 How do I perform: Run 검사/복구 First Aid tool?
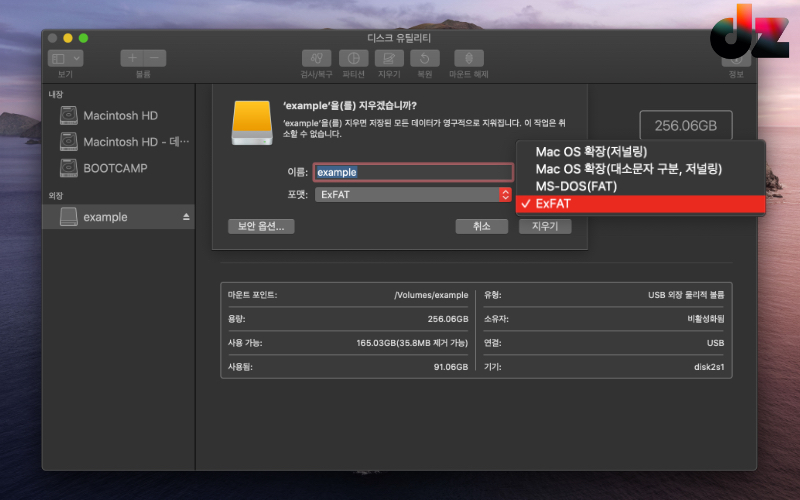coord(316,58)
